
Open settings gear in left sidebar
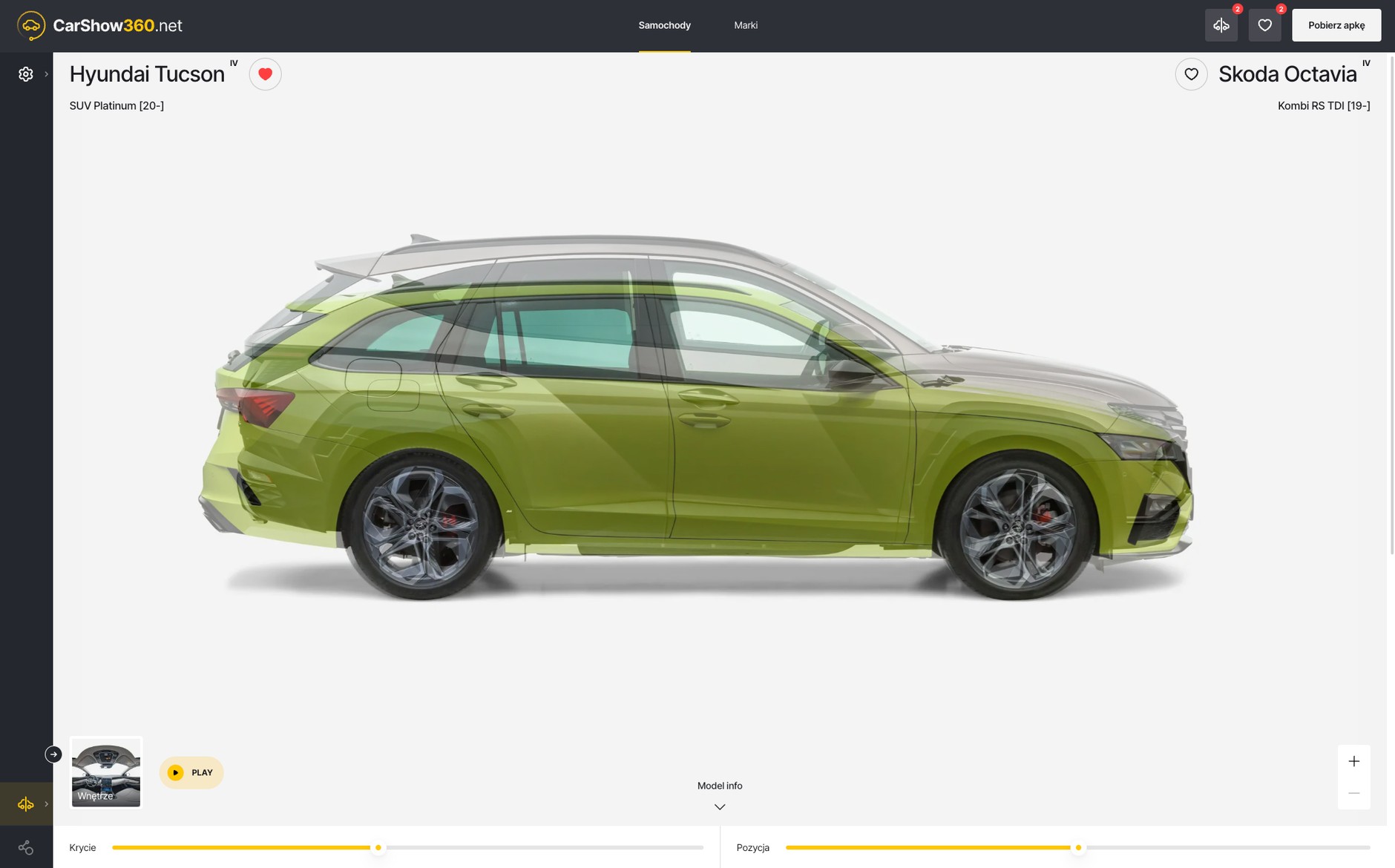pyautogui.click(x=26, y=74)
